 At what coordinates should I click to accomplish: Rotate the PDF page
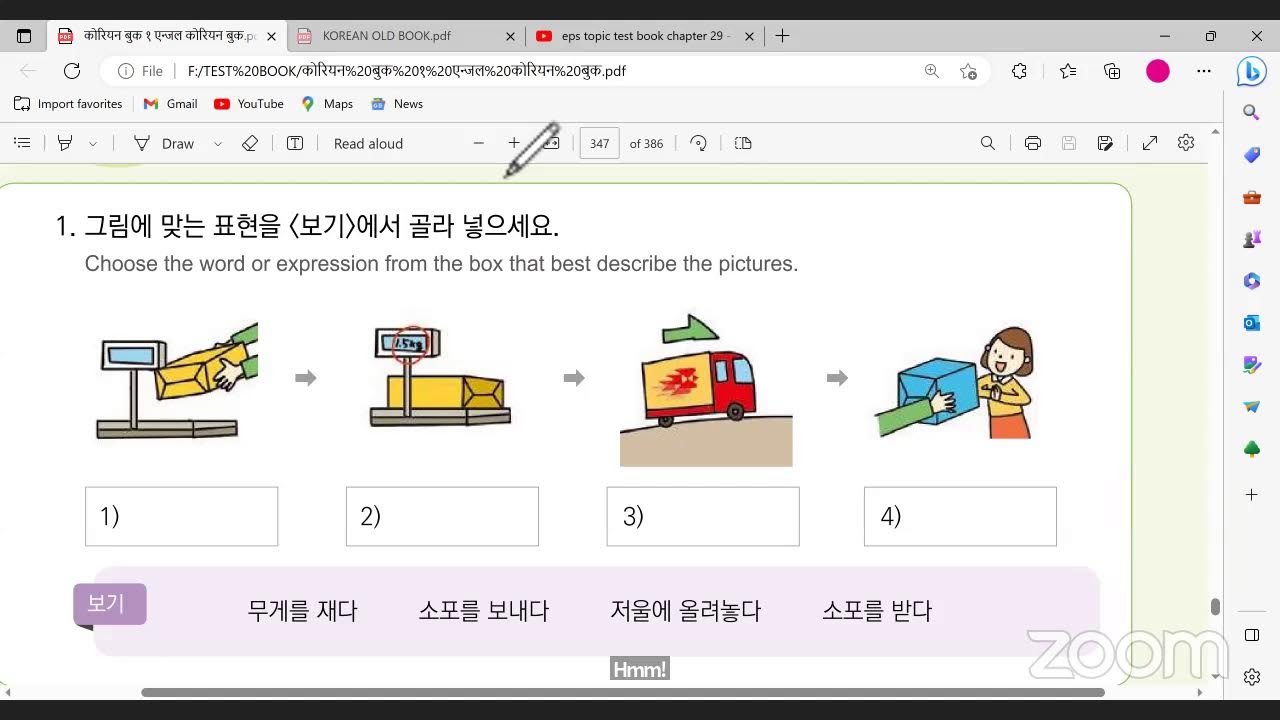coord(699,143)
